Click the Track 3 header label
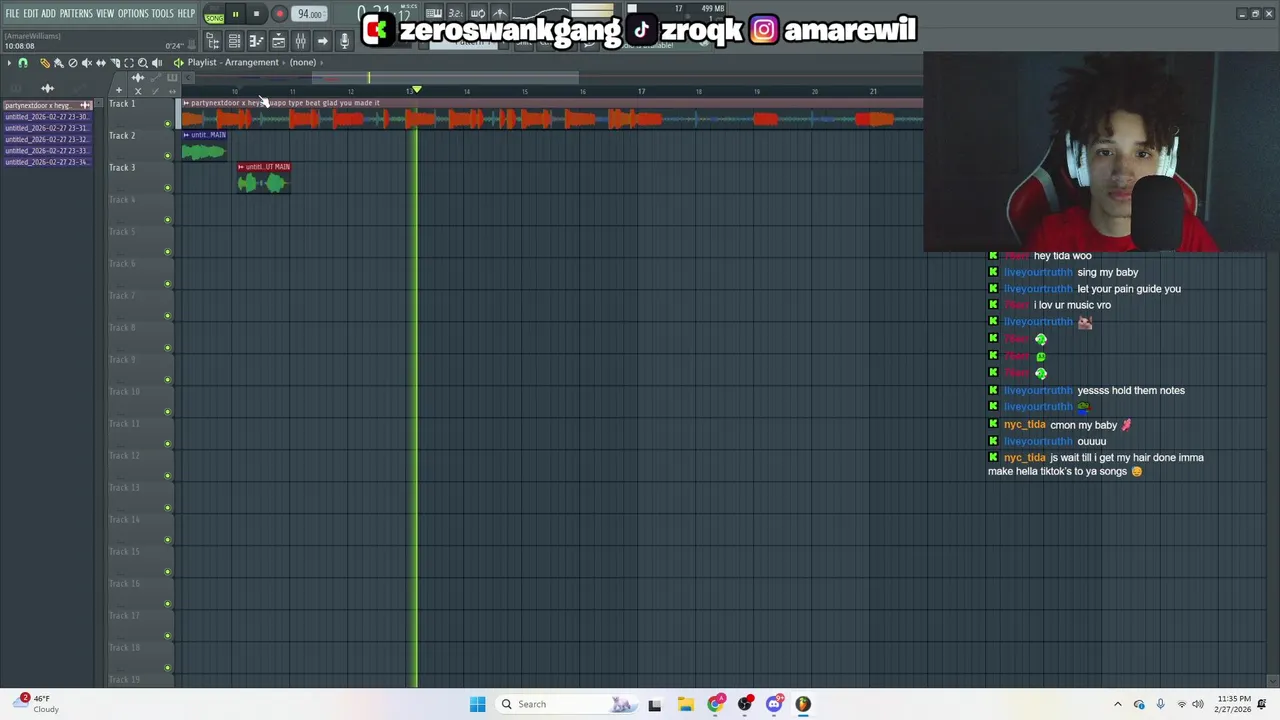Screen dimensions: 1280x720 pyautogui.click(x=122, y=168)
